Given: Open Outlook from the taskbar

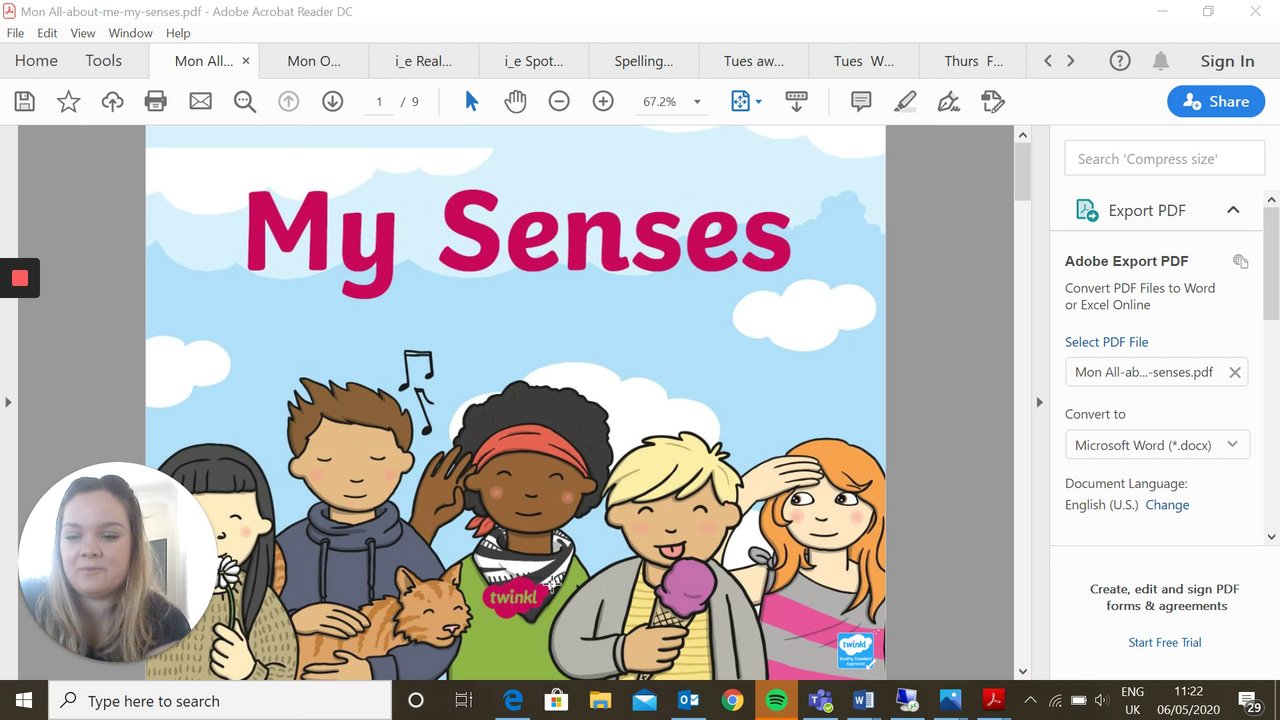Looking at the screenshot, I should pos(688,700).
